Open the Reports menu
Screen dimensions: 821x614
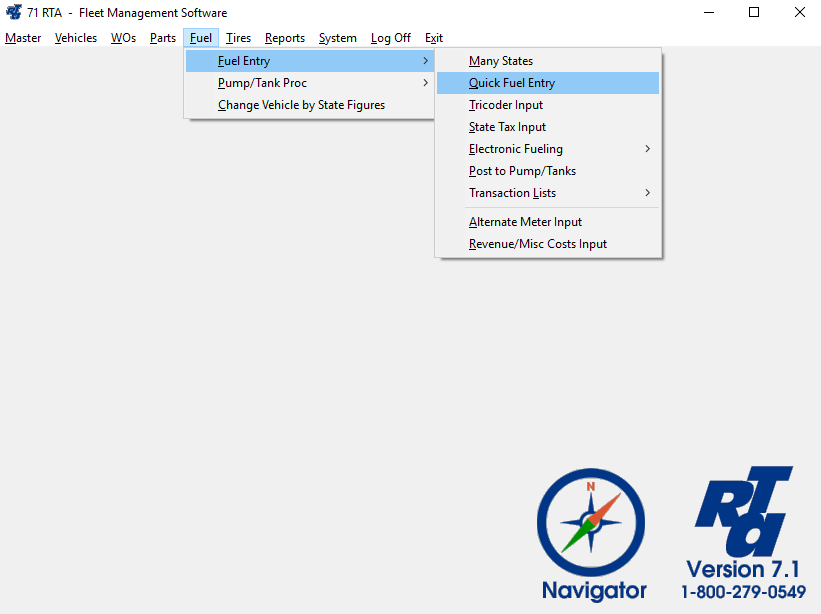[285, 38]
